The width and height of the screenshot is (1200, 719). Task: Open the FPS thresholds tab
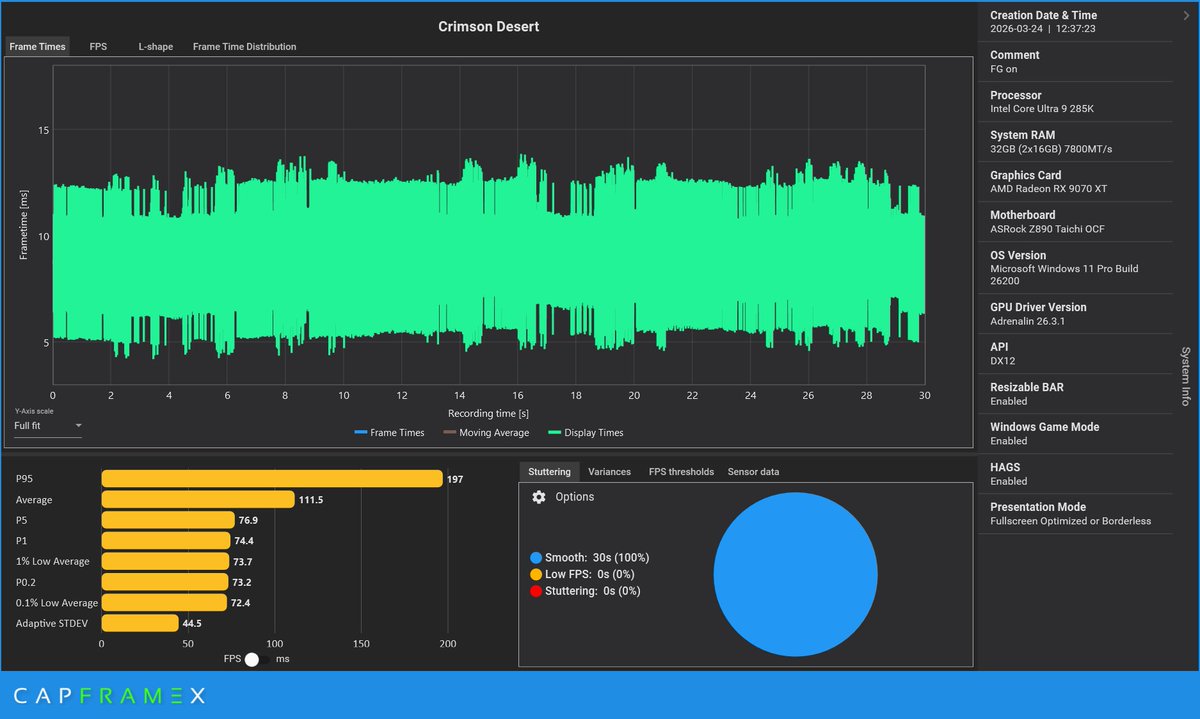(681, 471)
